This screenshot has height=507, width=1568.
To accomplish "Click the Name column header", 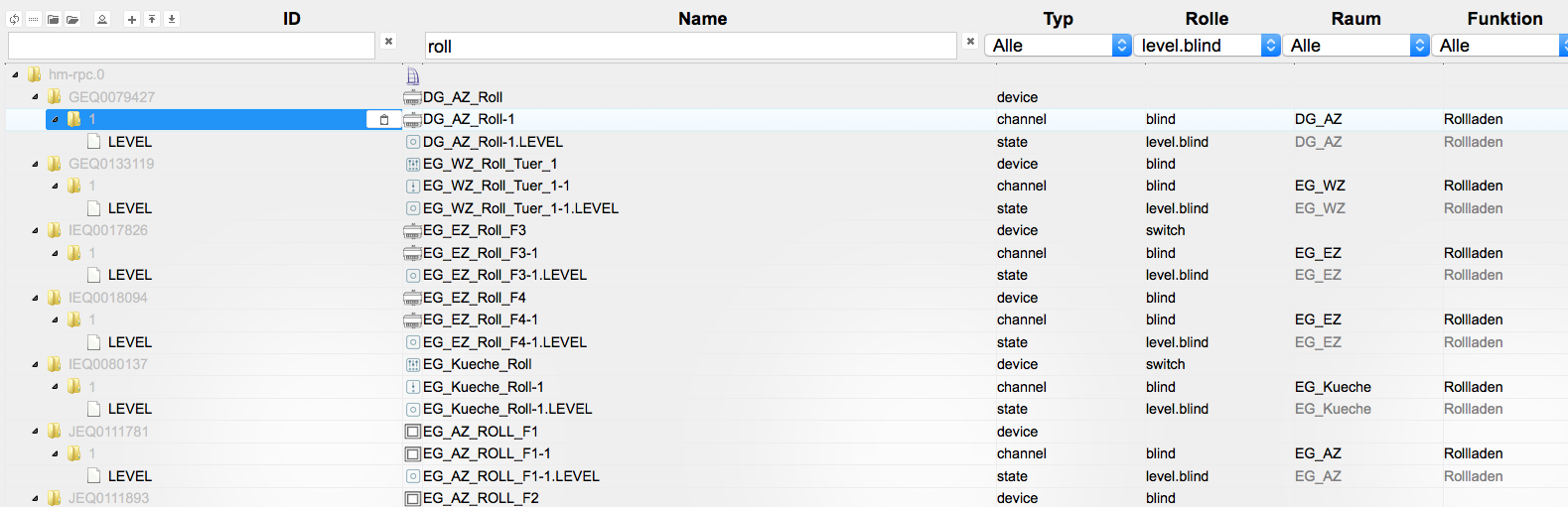I will 703,19.
